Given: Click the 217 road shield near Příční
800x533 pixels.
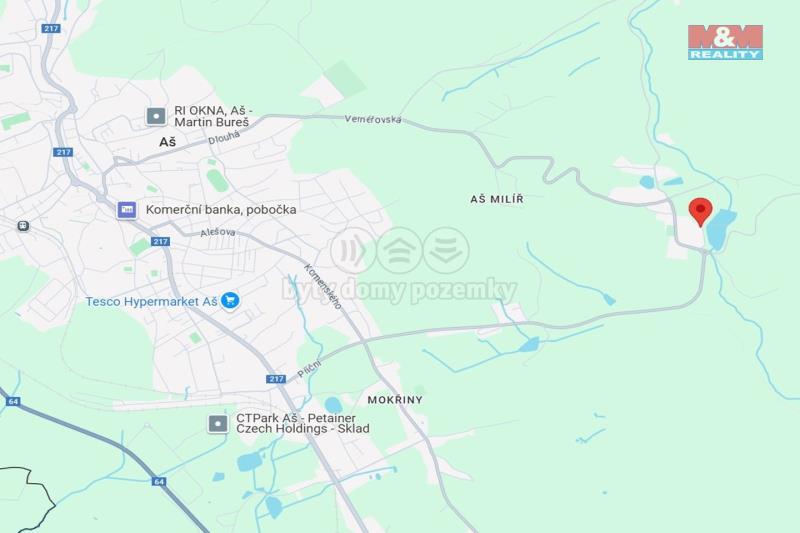Looking at the screenshot, I should point(276,378).
